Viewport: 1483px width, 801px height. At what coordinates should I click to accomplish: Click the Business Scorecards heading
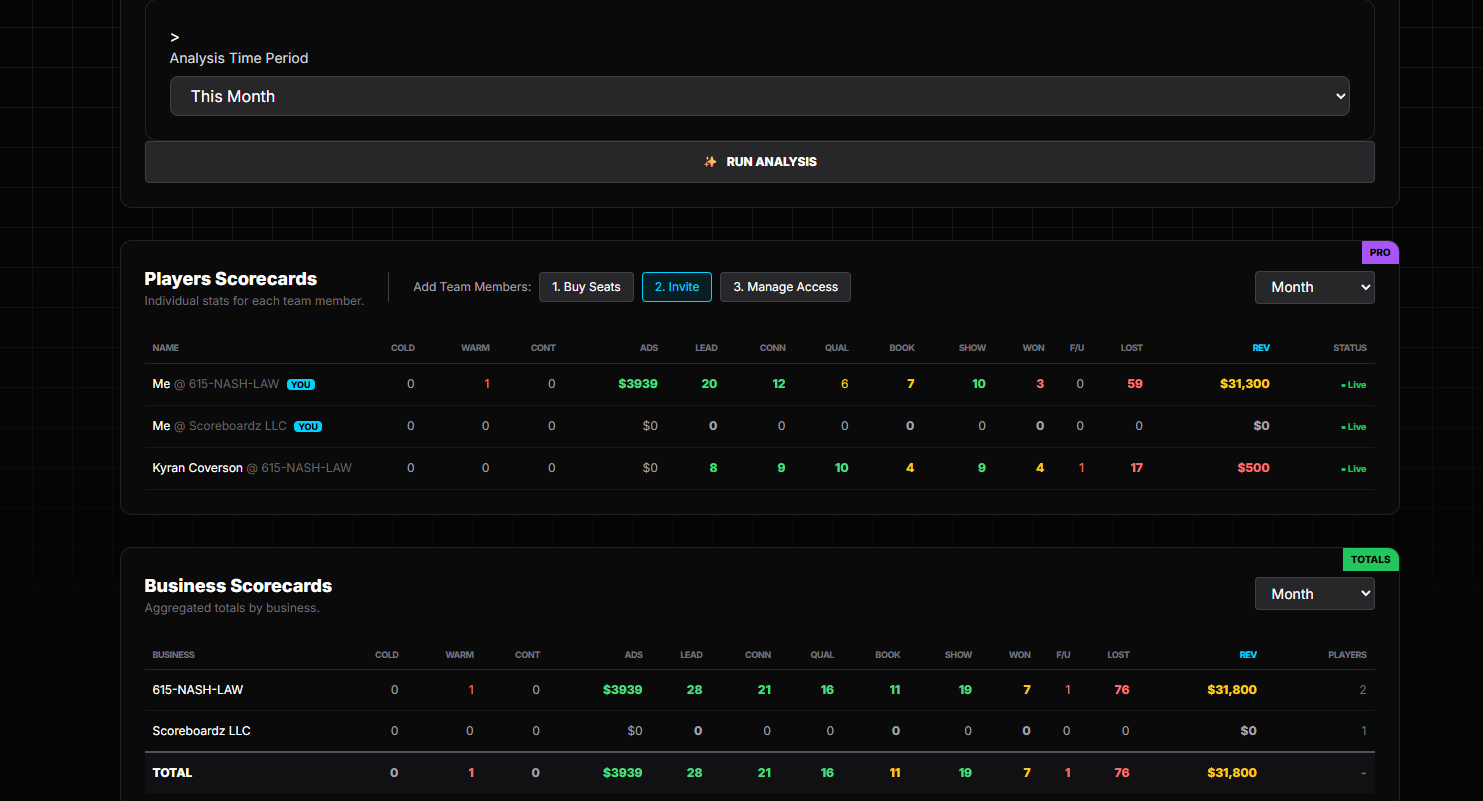[238, 586]
